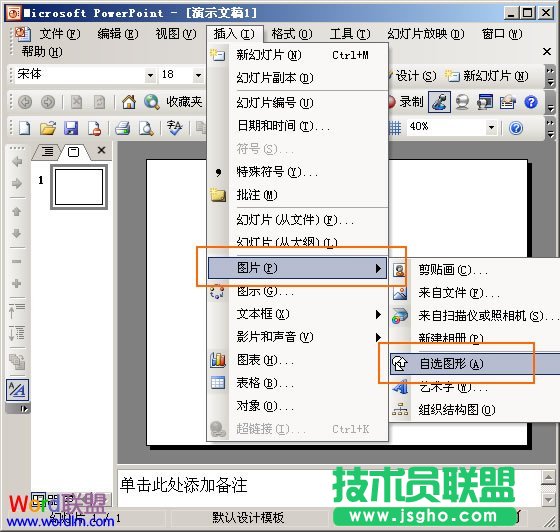Click the blue Help question mark beside zoom
The width and height of the screenshot is (560, 532).
(x=516, y=128)
